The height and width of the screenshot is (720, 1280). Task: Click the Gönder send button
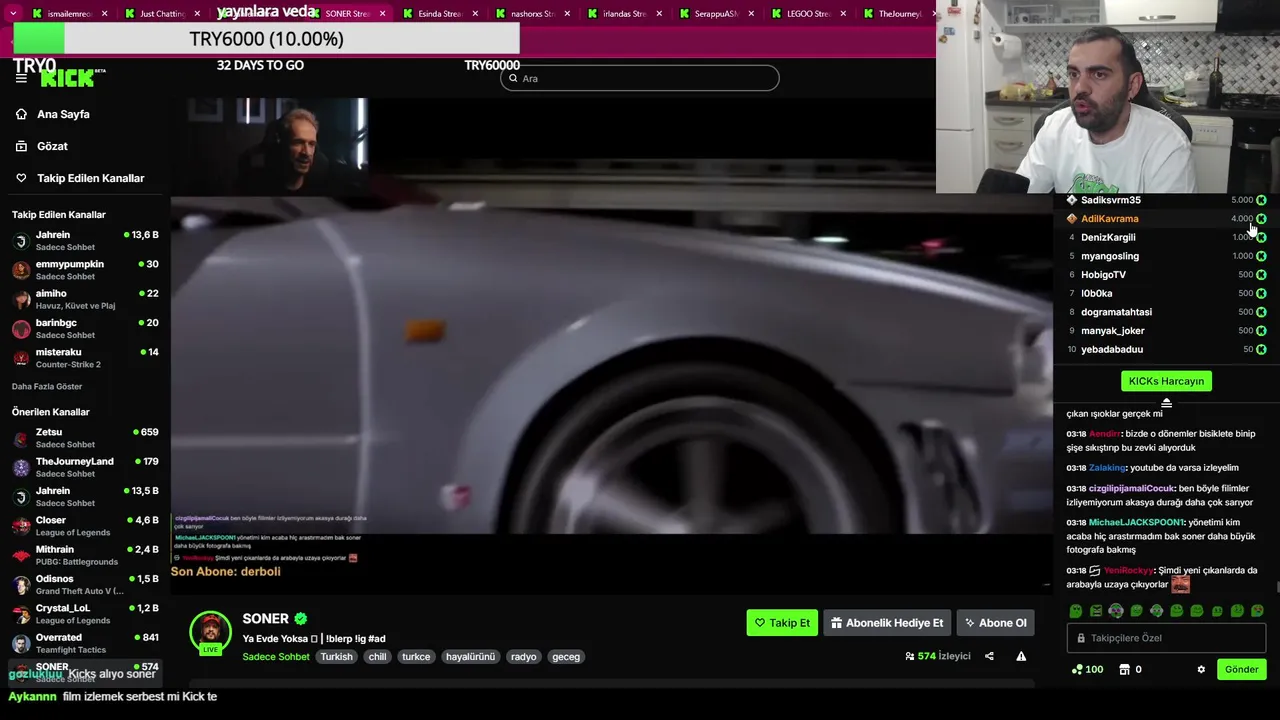click(1242, 669)
